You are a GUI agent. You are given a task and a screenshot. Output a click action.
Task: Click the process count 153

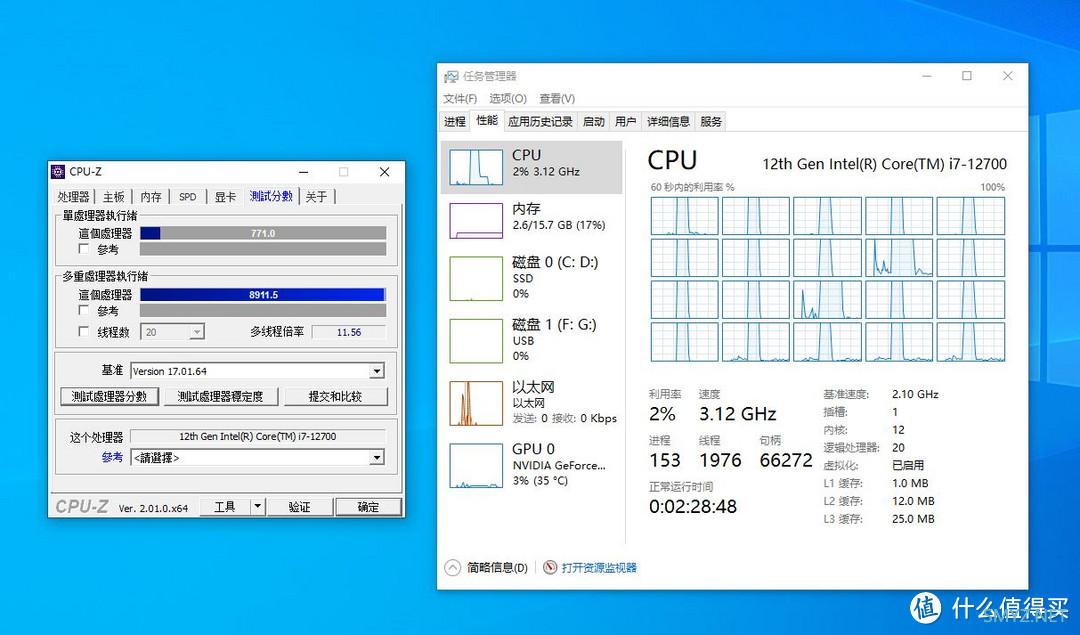point(665,460)
